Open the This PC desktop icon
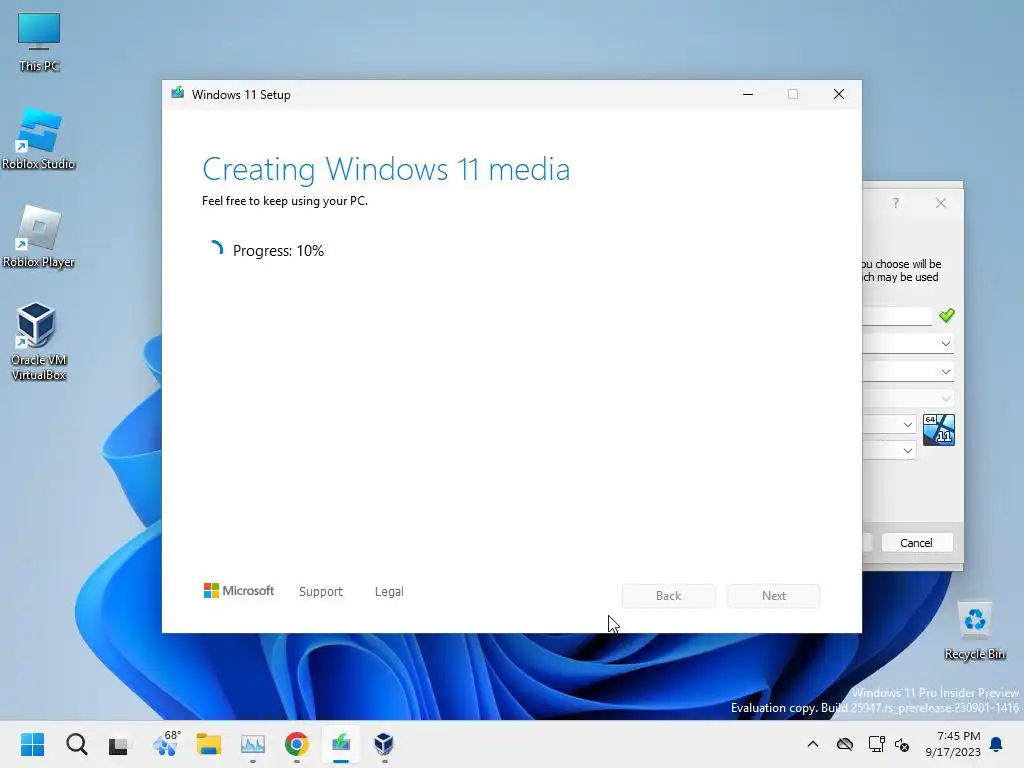1024x768 pixels. 39,42
